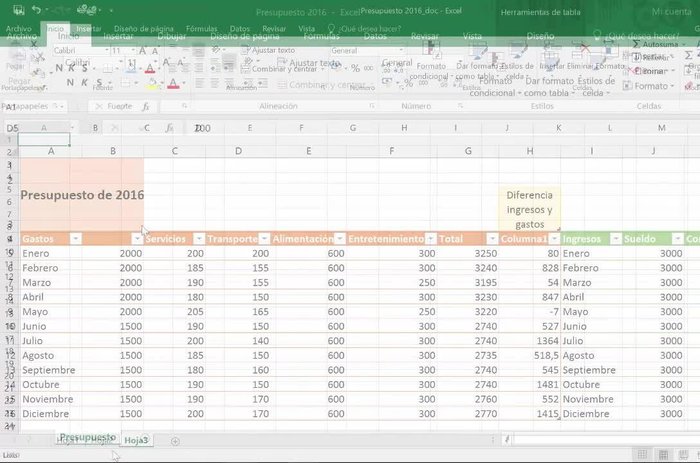This screenshot has height=463, width=700.
Task: Select the Presupuesto sheet tab
Action: (x=88, y=437)
